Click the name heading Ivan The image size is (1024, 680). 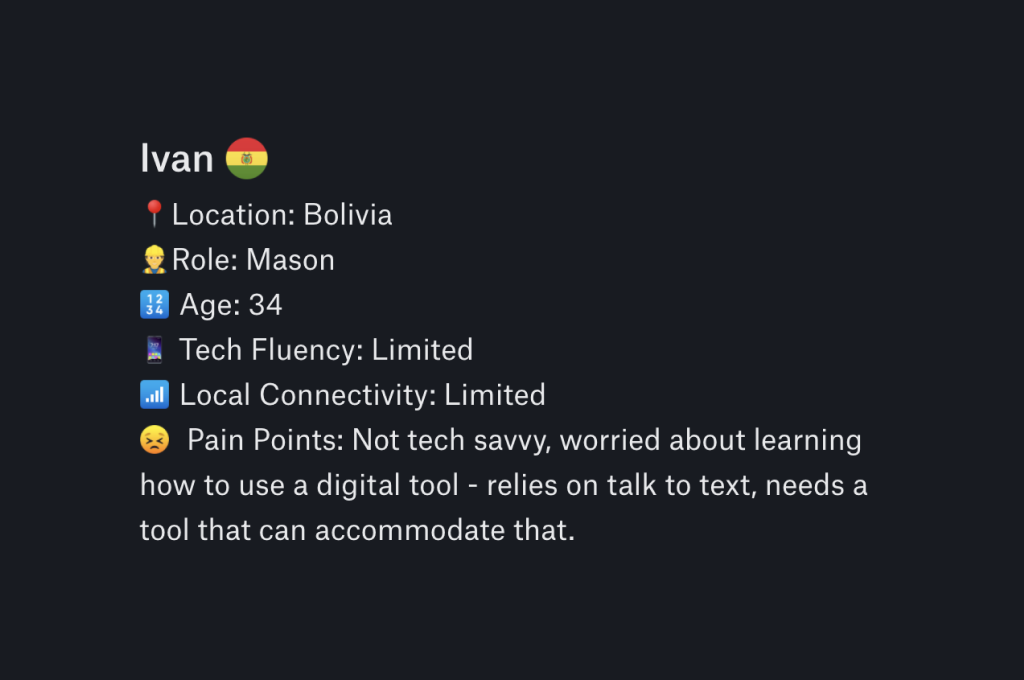tap(176, 159)
